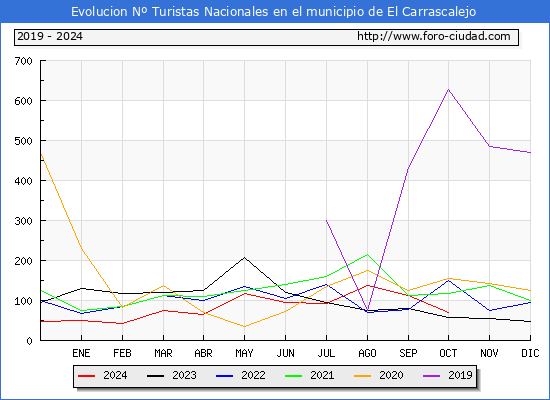Click the ENE month axis label

[x=81, y=353]
